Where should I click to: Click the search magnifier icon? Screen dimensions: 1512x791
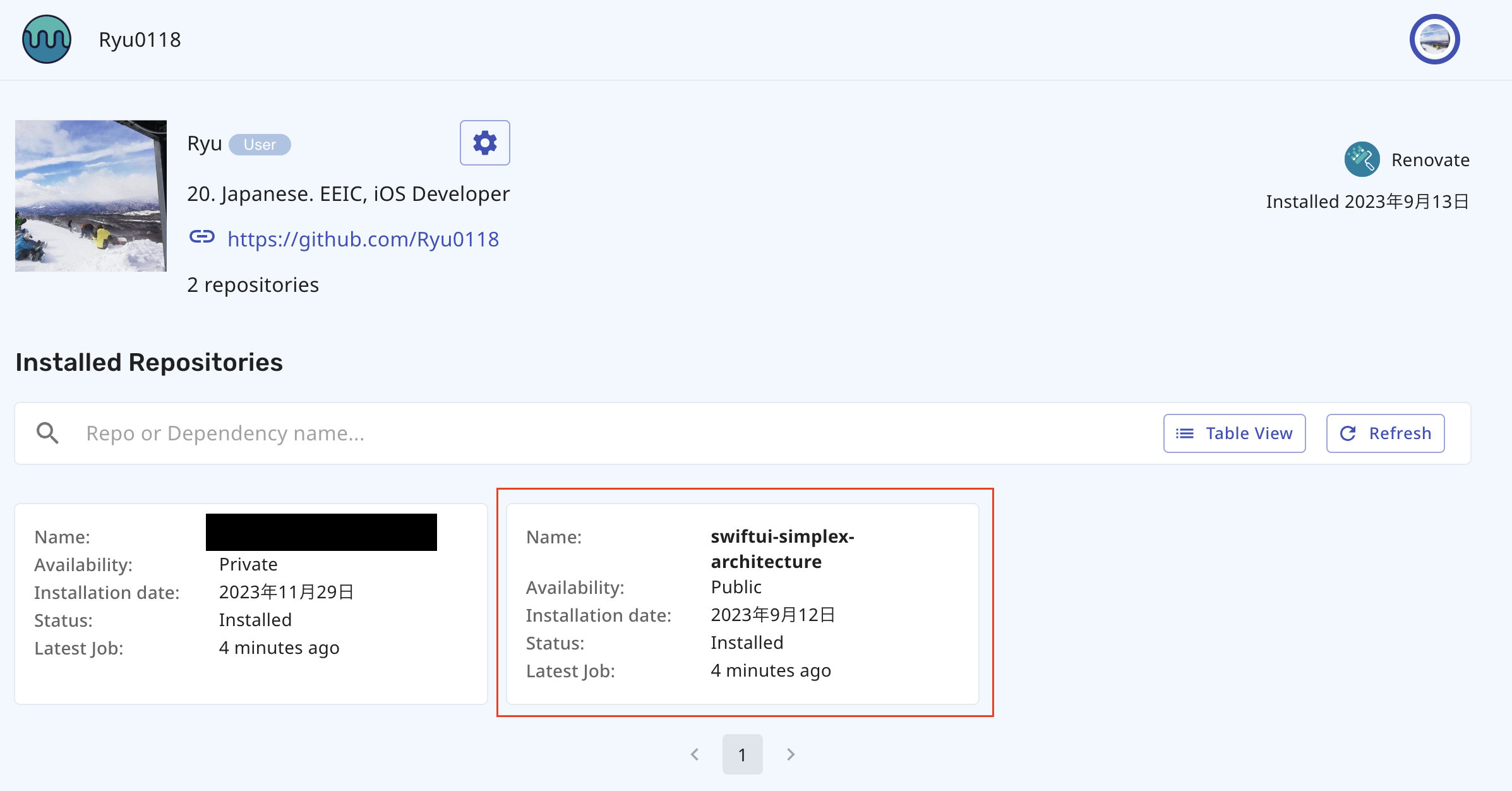pos(47,433)
